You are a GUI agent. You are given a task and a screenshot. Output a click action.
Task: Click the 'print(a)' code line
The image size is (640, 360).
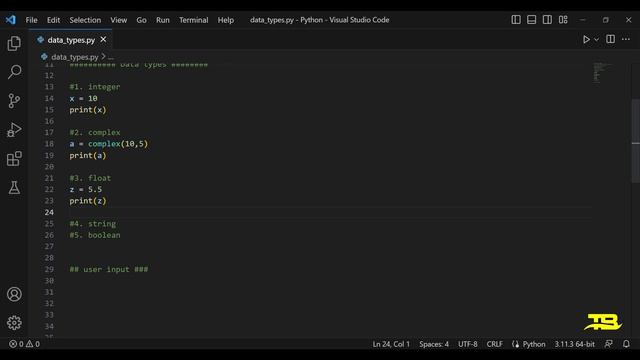88,156
